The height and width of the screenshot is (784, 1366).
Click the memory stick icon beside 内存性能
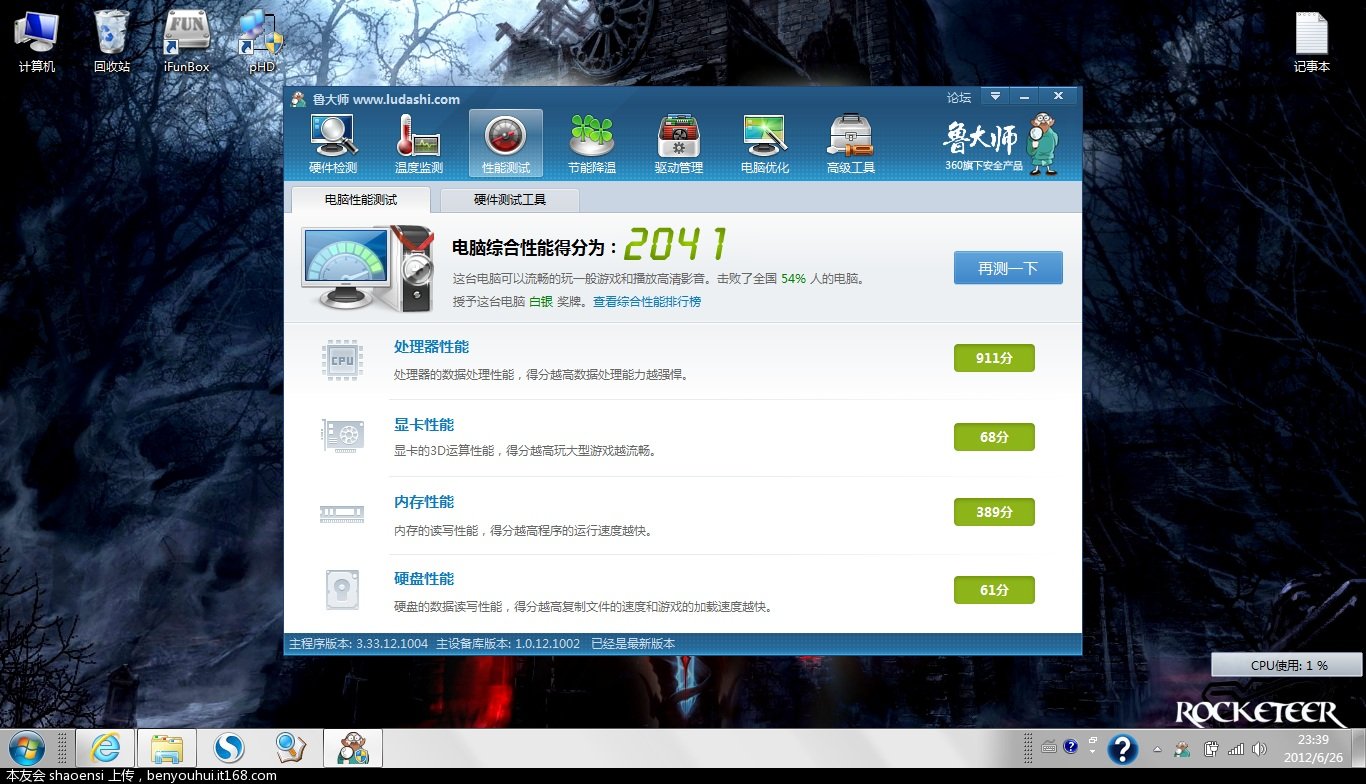342,514
